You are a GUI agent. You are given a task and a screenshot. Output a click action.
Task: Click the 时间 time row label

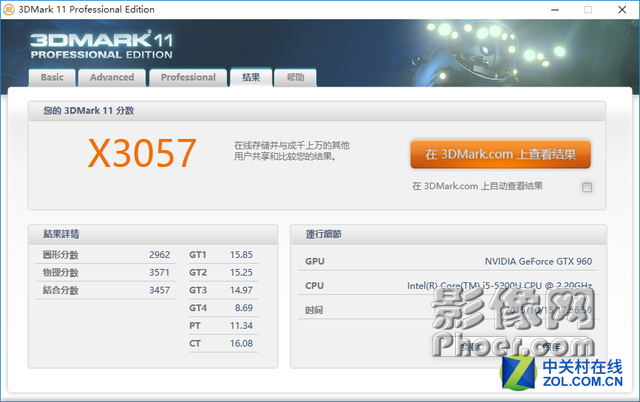(x=314, y=310)
